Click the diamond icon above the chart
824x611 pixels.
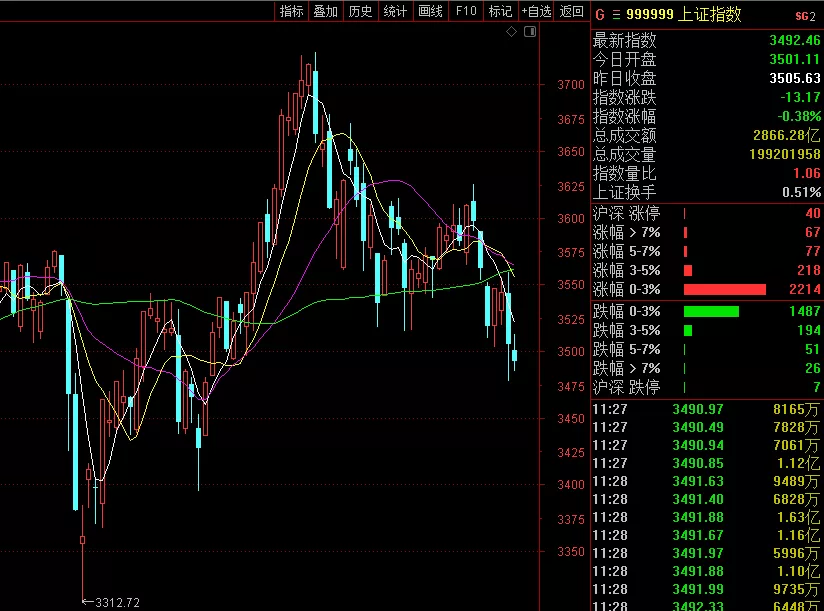coord(511,32)
